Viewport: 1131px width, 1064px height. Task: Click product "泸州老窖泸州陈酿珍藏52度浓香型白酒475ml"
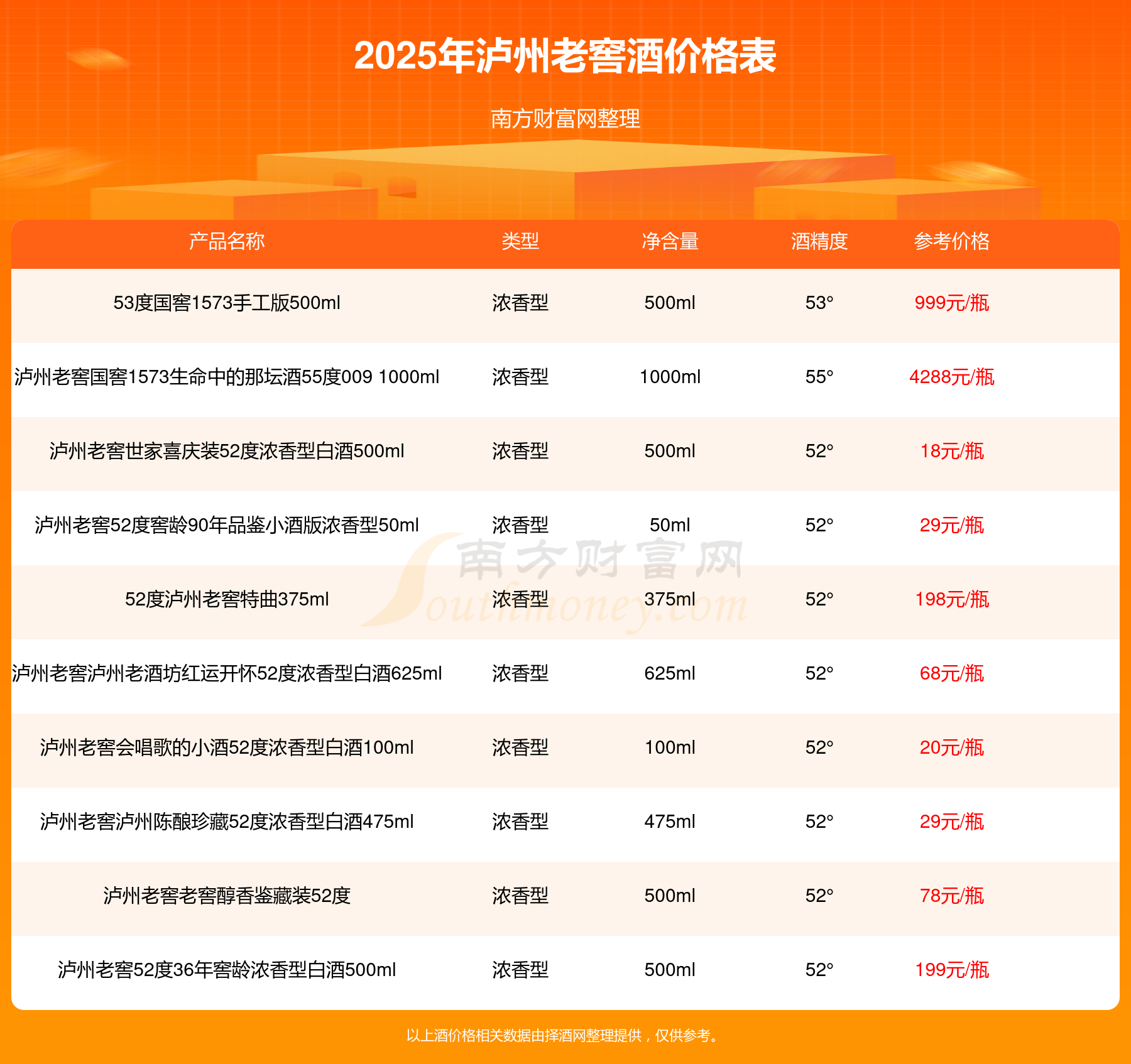(227, 822)
